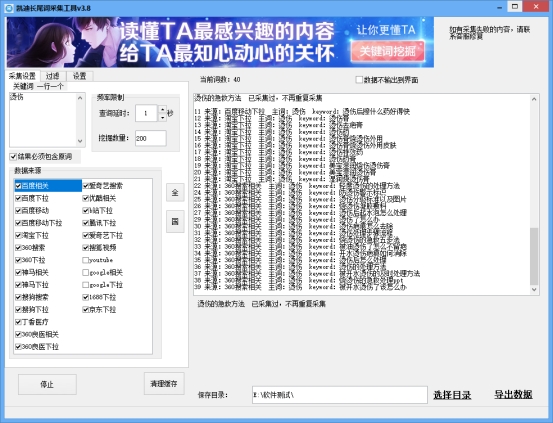The width and height of the screenshot is (553, 423).
Task: Select log line 11 from 百度移动下拉
Action: (x=302, y=112)
